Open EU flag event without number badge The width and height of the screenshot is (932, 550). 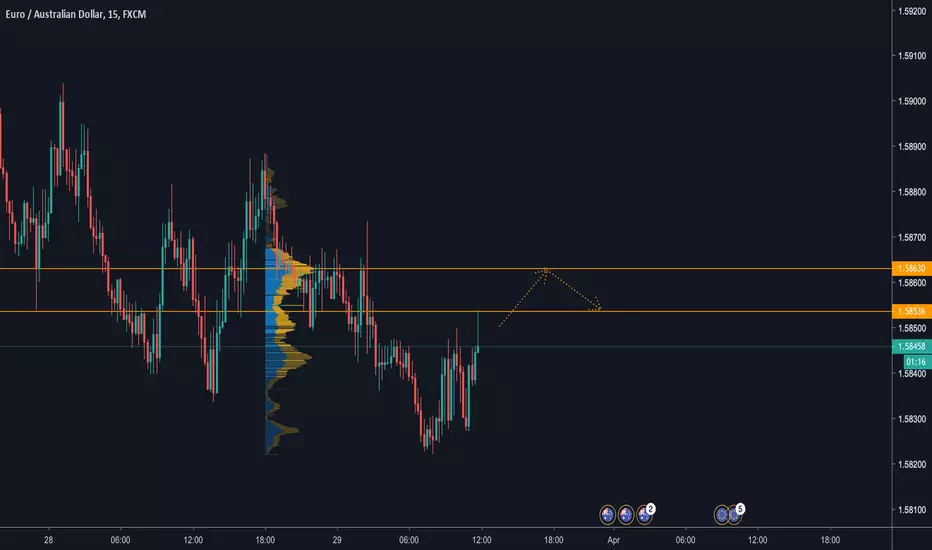(x=722, y=514)
